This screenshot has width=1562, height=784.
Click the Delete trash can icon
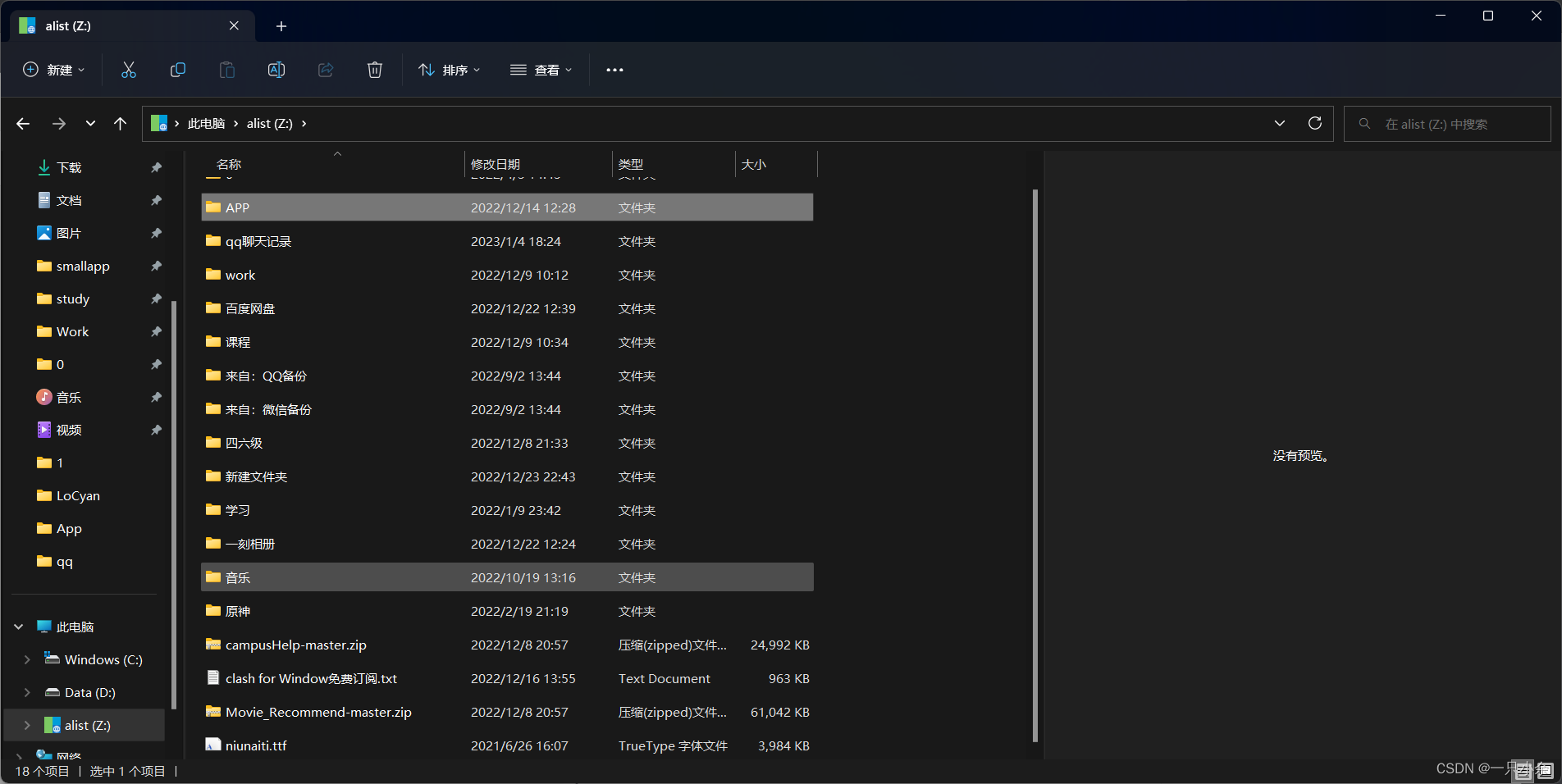[x=375, y=70]
